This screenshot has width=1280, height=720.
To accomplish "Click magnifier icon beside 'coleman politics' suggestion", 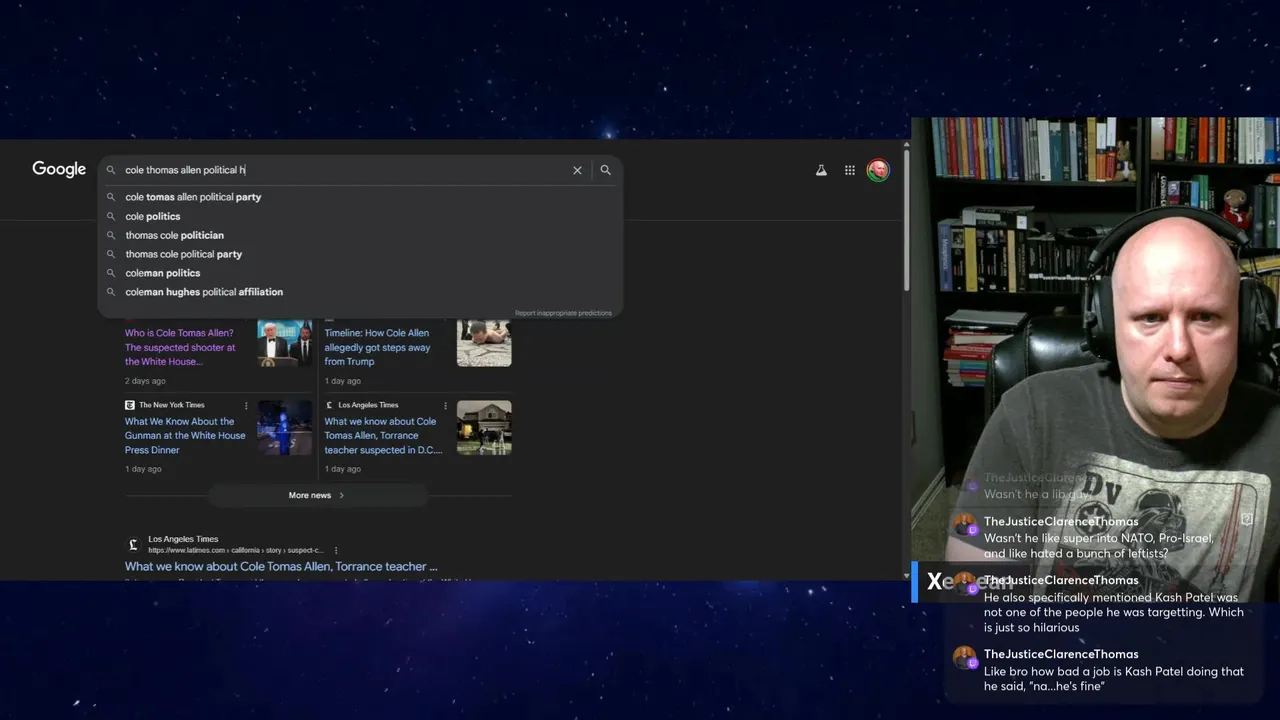I will (111, 273).
